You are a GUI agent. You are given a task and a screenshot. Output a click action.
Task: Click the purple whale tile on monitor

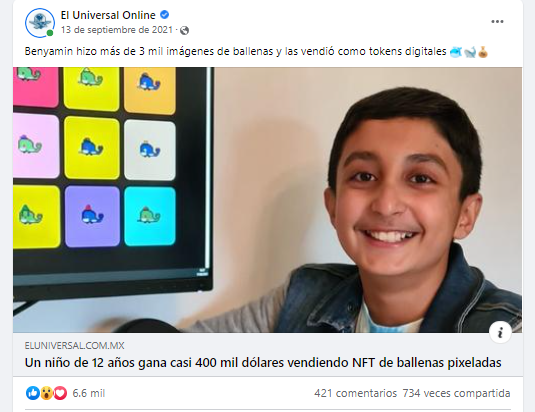[x=92, y=216]
